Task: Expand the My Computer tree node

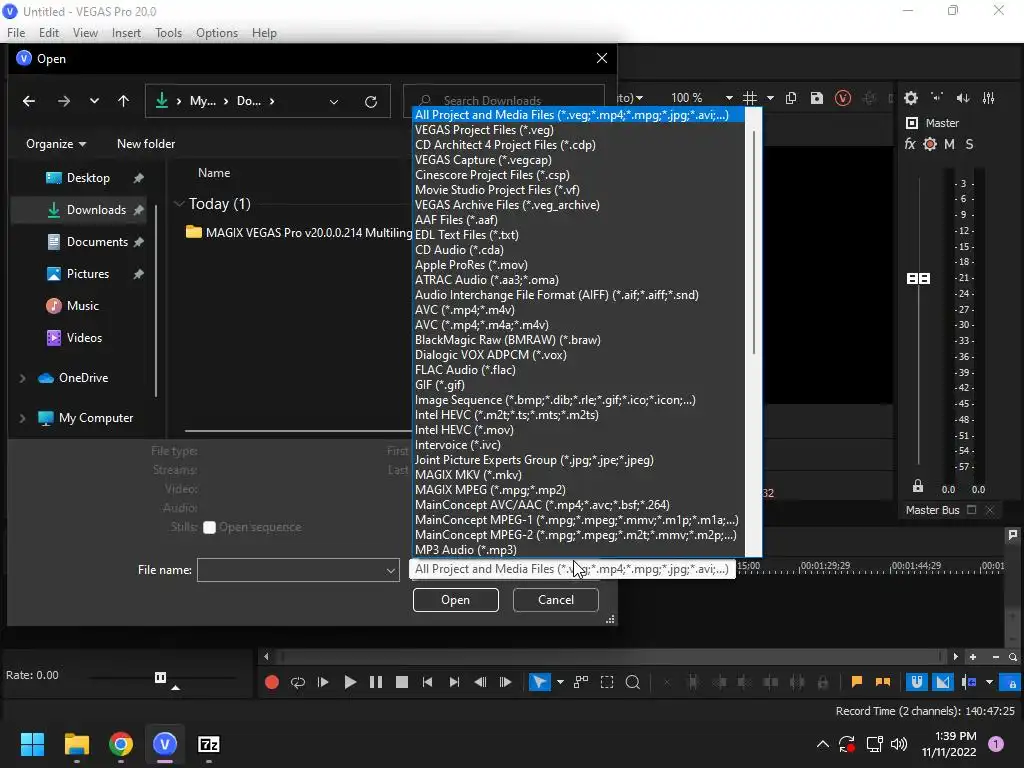Action: tap(22, 418)
